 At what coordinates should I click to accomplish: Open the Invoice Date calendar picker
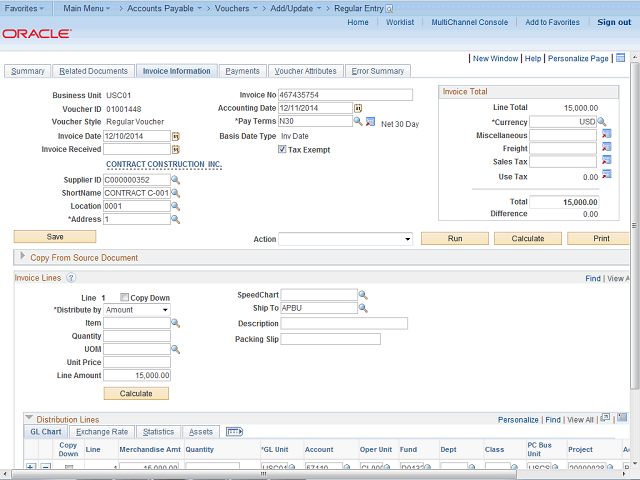click(176, 136)
